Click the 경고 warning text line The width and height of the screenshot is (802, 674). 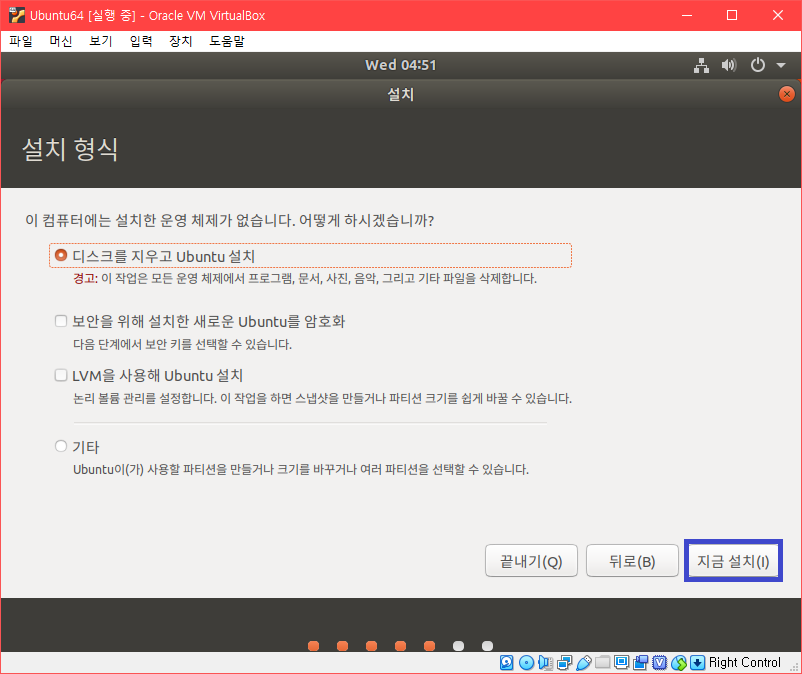click(x=305, y=279)
